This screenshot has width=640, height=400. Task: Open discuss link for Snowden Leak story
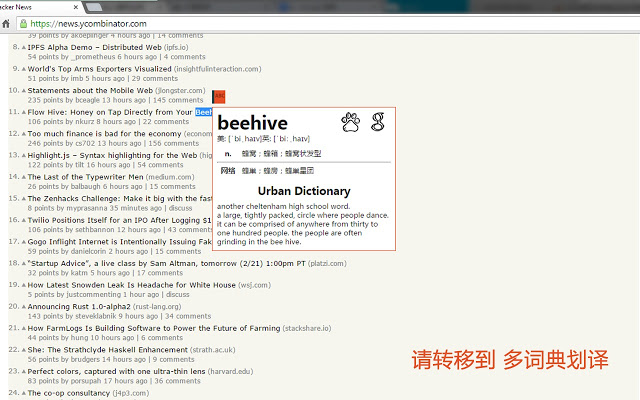178,295
